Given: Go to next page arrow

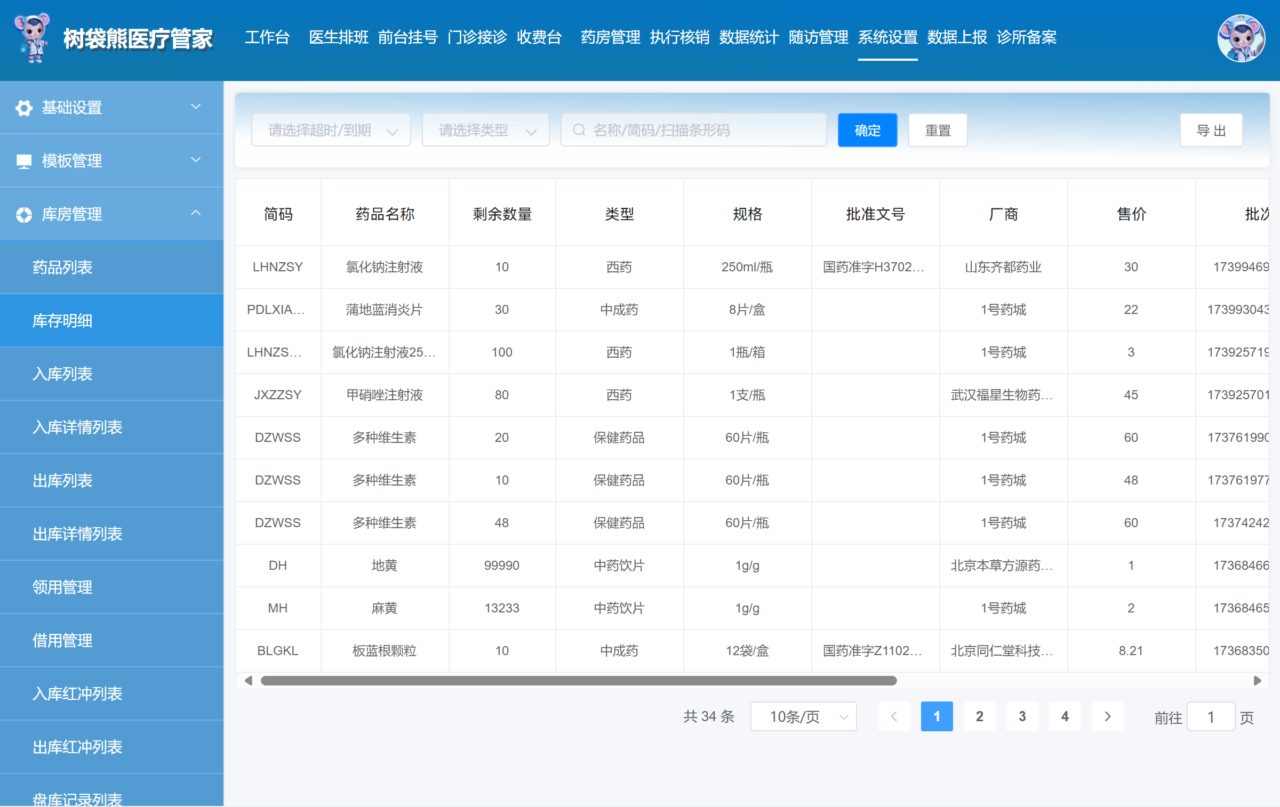Looking at the screenshot, I should tap(1107, 716).
